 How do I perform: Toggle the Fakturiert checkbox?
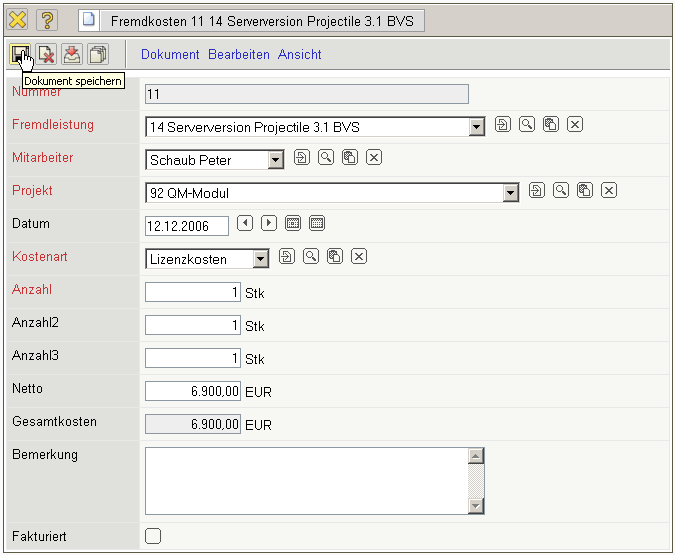[x=153, y=536]
